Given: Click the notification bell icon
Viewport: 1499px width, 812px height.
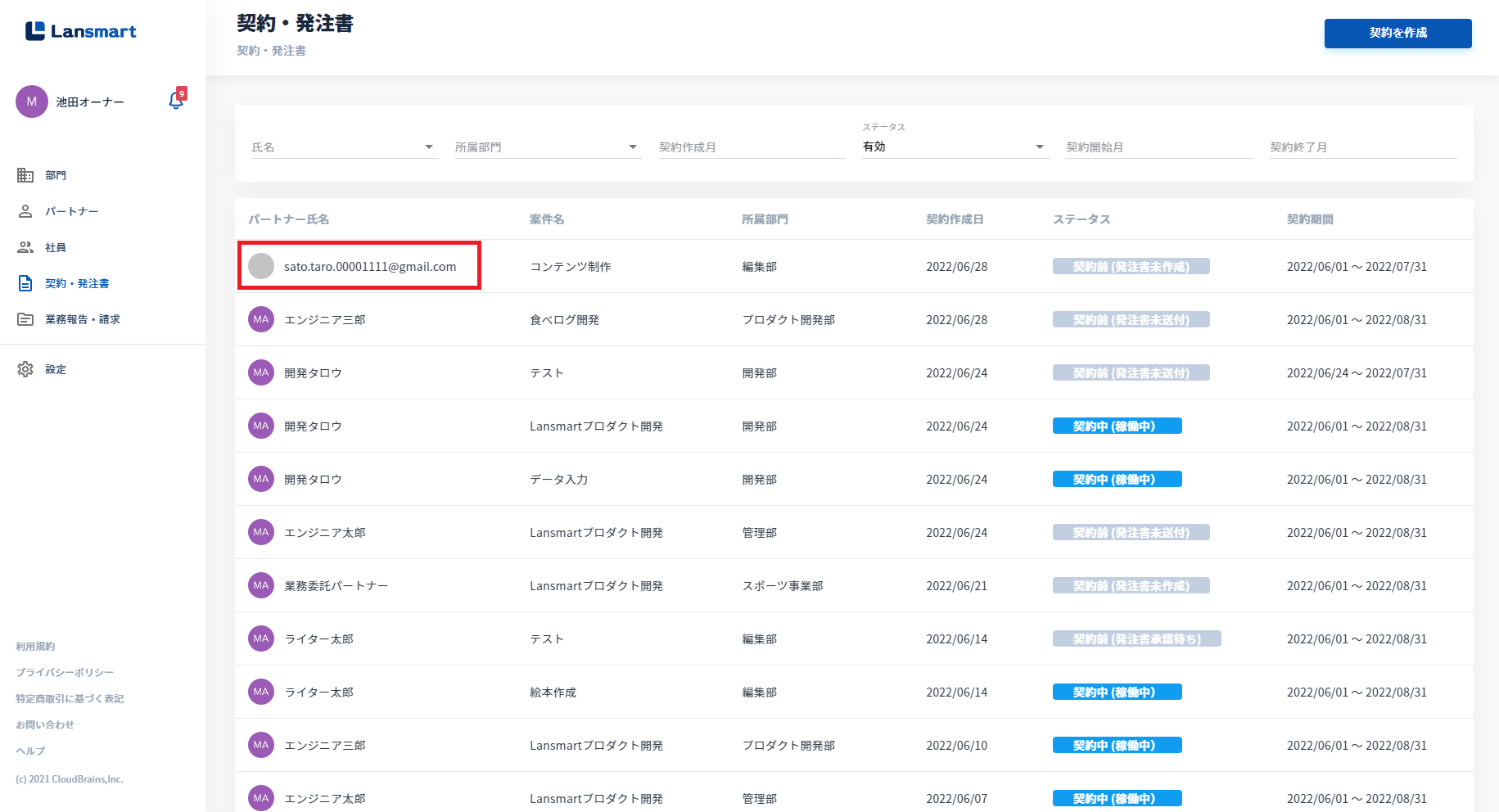Looking at the screenshot, I should [x=175, y=101].
